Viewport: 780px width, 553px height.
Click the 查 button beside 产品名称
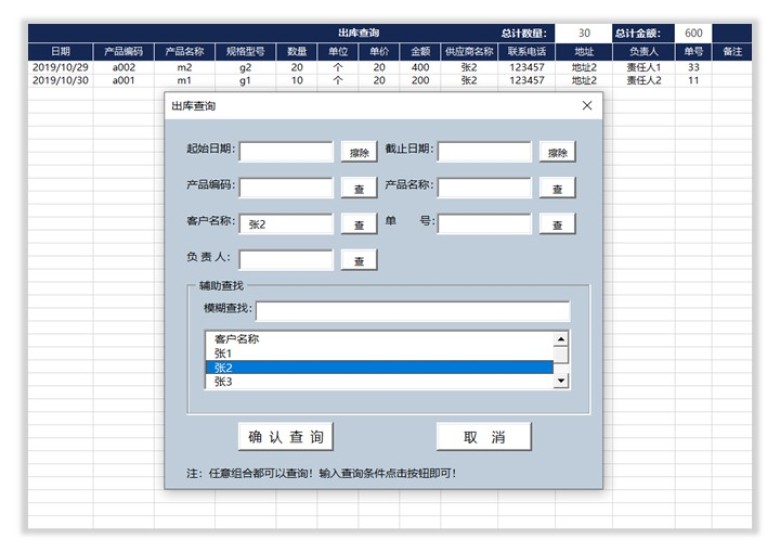pos(557,188)
